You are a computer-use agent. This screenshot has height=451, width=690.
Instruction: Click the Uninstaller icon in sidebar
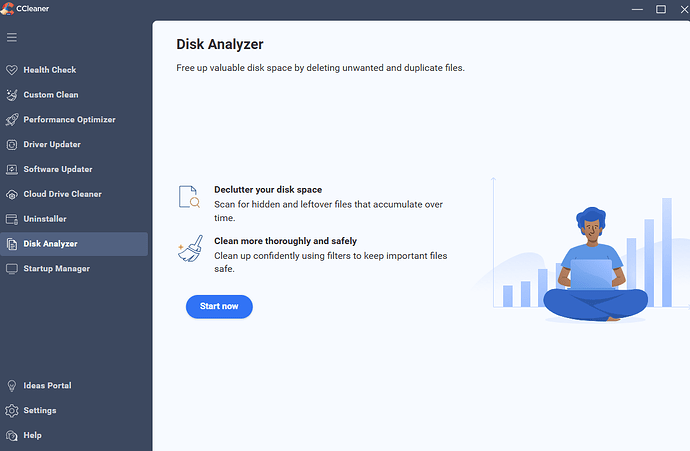[x=12, y=219]
